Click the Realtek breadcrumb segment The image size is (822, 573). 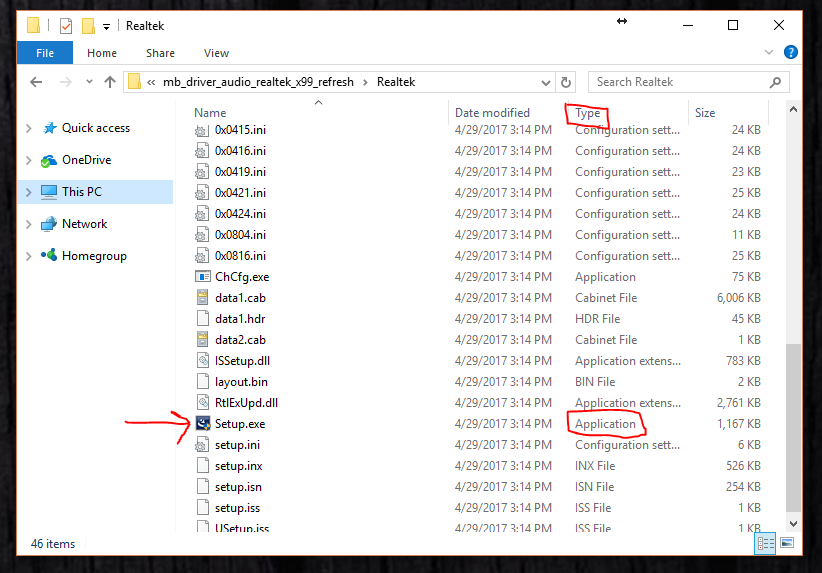(x=396, y=82)
